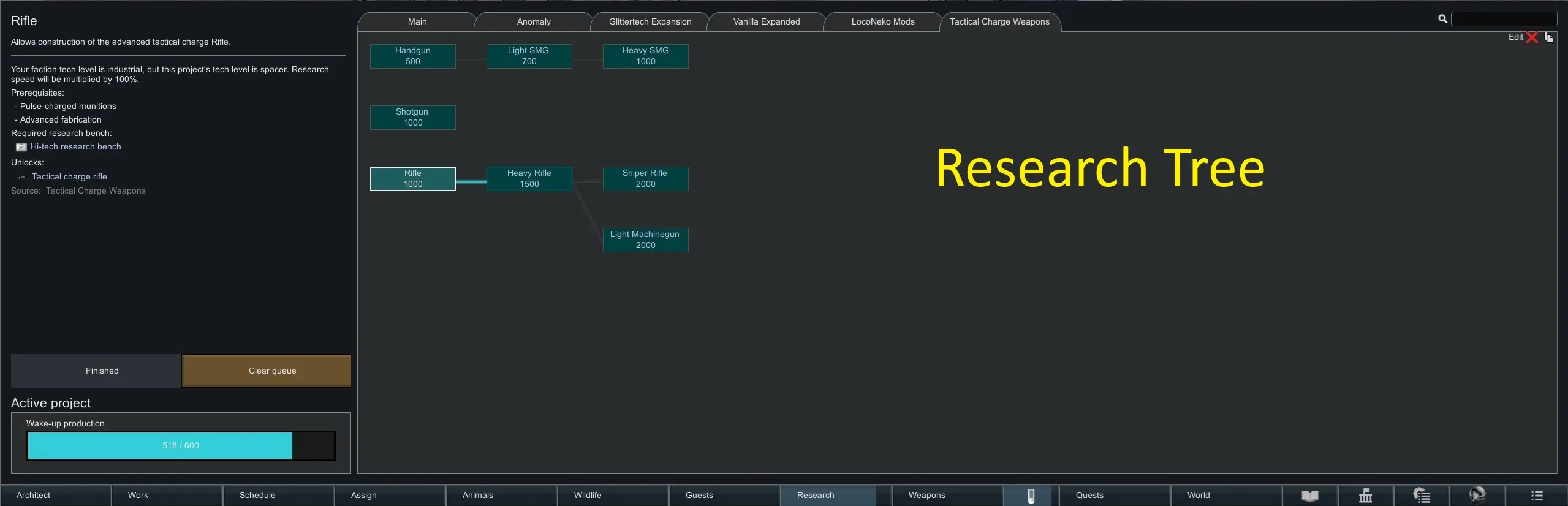Open the gear-and-list mod settings icon

point(1421,496)
